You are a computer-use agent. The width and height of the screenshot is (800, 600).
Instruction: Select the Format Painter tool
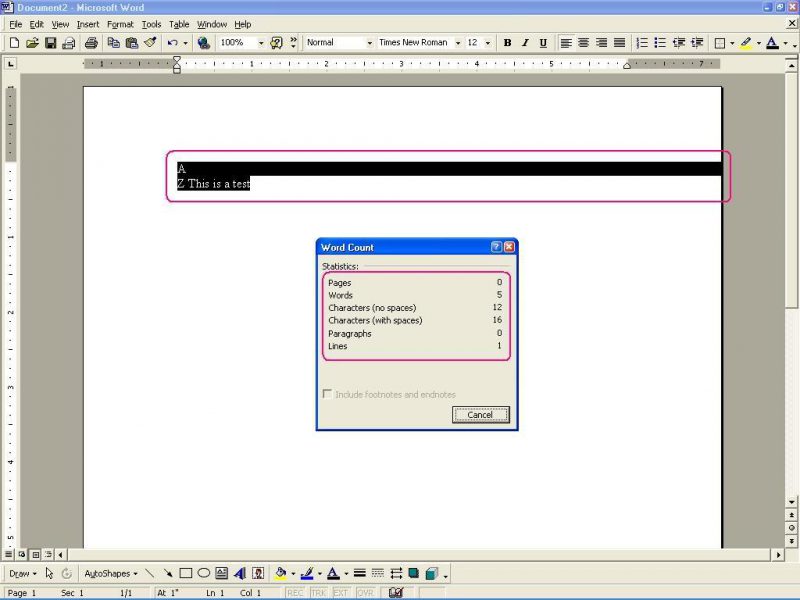click(x=150, y=42)
